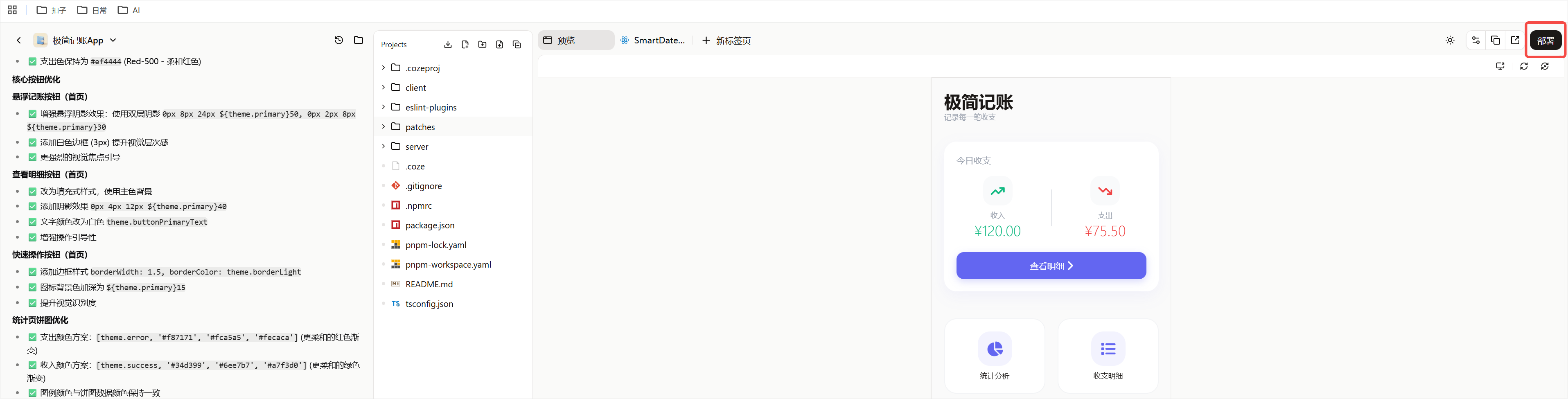Toggle the light theme sun icon

pos(1450,40)
